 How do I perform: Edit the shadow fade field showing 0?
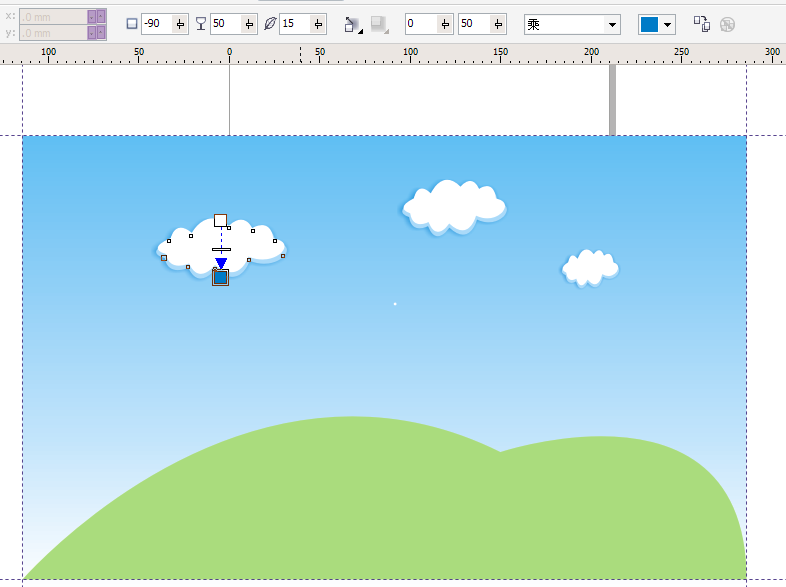421,24
